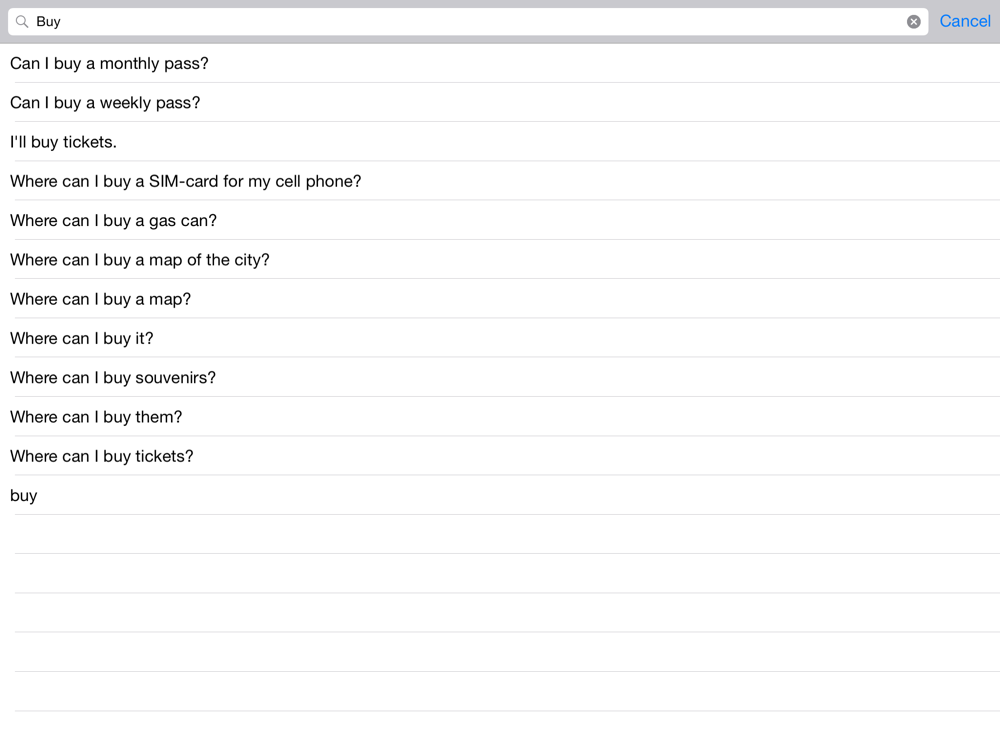Click the fourth empty row below results
The height and width of the screenshot is (730, 1000).
coord(500,652)
